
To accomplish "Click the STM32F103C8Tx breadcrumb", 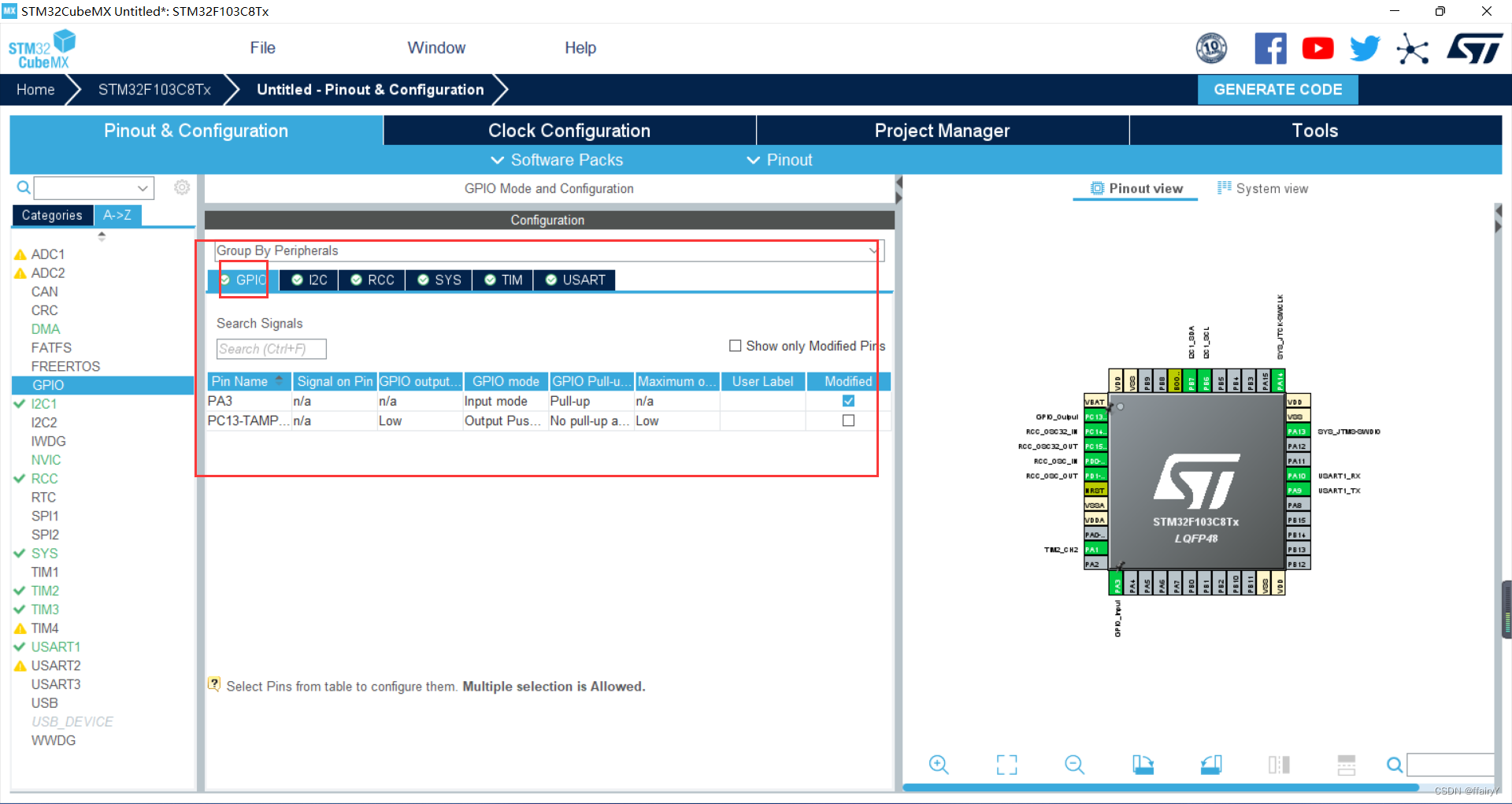I will pyautogui.click(x=154, y=90).
